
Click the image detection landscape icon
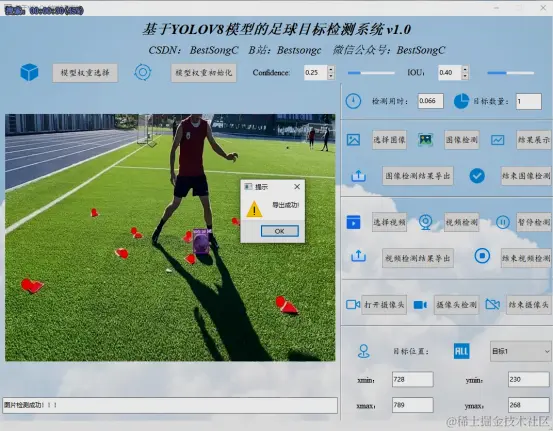425,140
